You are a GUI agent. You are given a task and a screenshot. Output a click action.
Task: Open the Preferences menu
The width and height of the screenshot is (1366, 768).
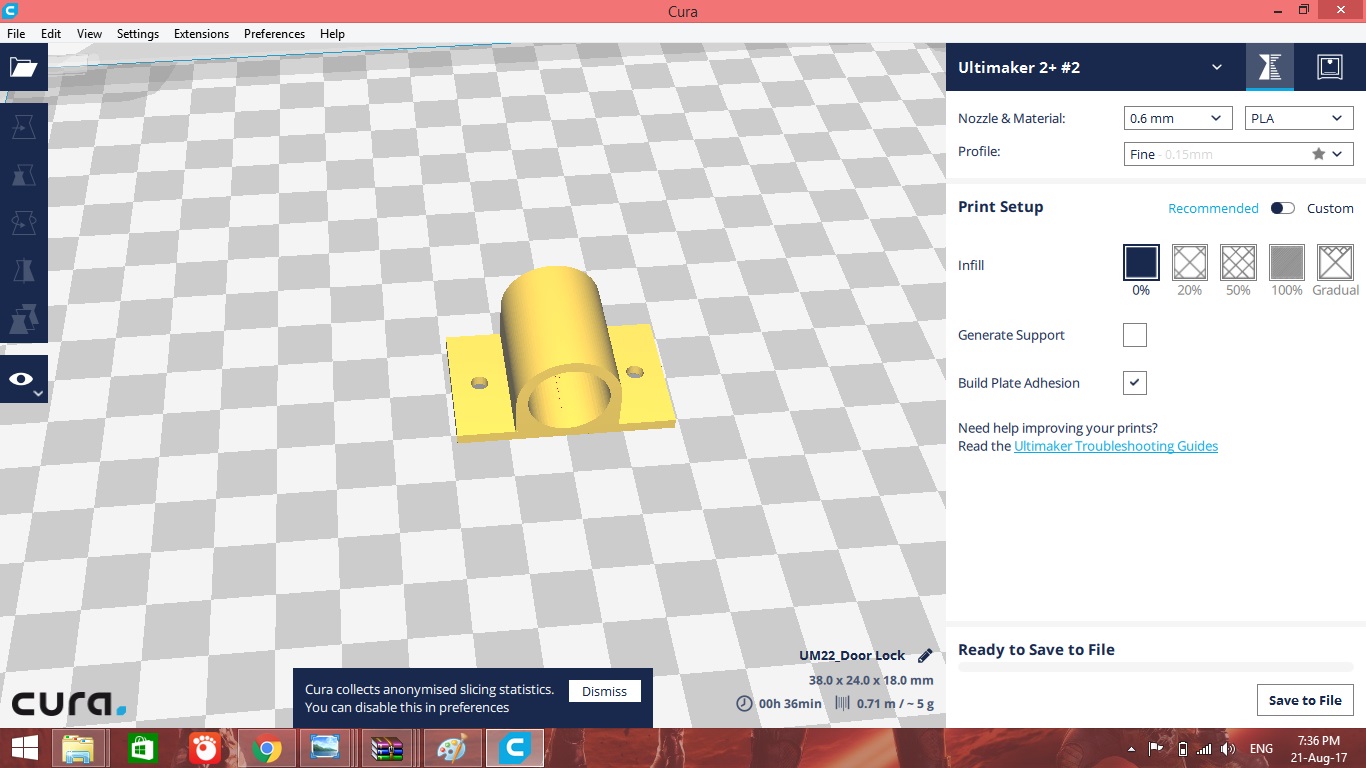(274, 33)
